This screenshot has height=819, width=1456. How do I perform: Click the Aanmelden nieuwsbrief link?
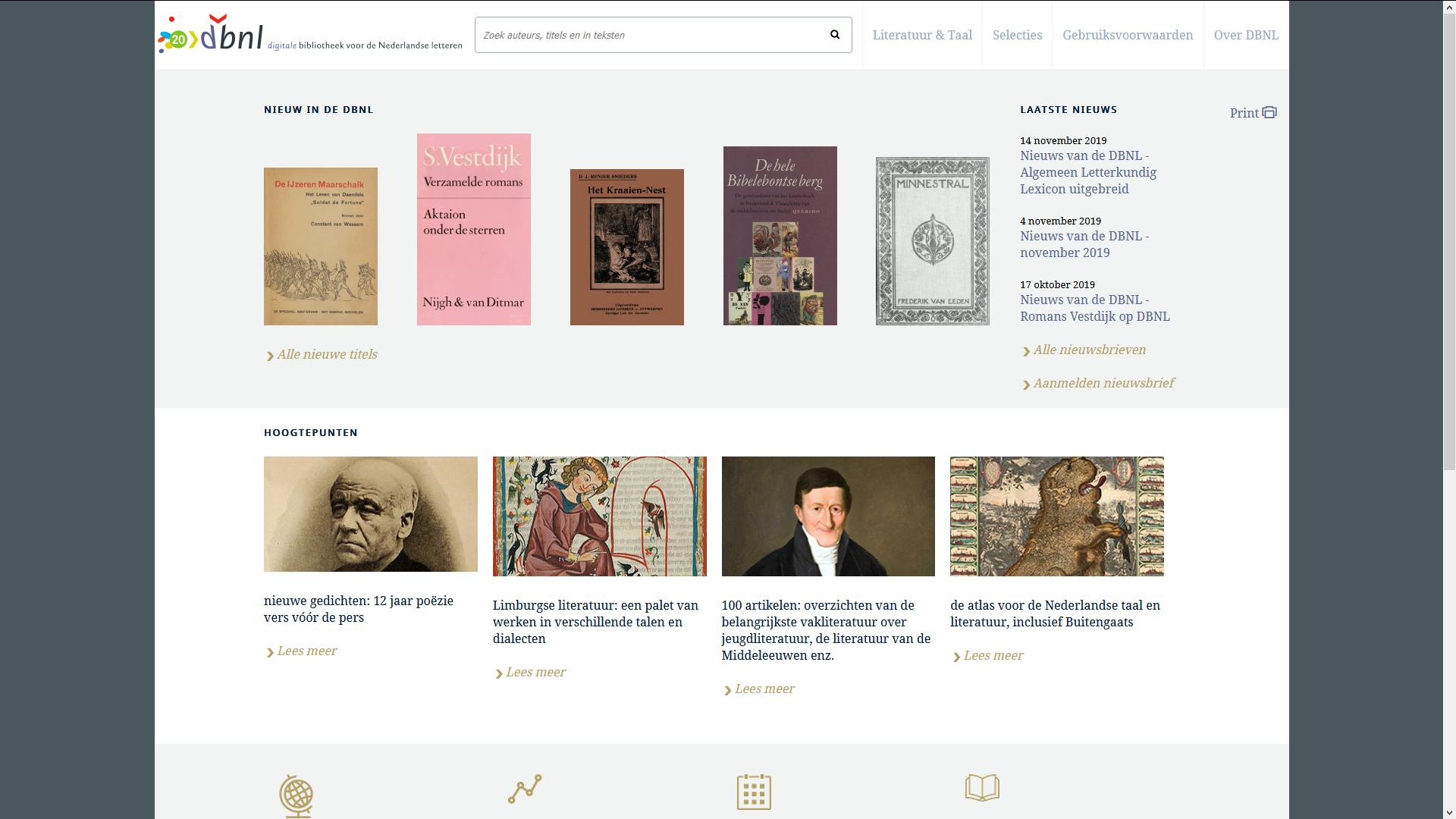click(x=1103, y=383)
